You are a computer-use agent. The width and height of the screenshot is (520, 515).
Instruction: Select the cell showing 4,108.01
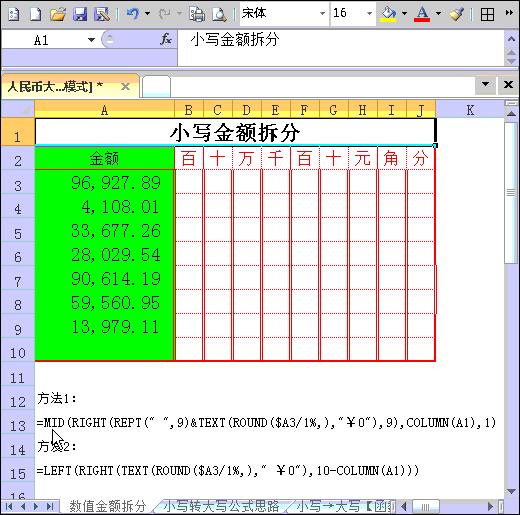[x=104, y=206]
